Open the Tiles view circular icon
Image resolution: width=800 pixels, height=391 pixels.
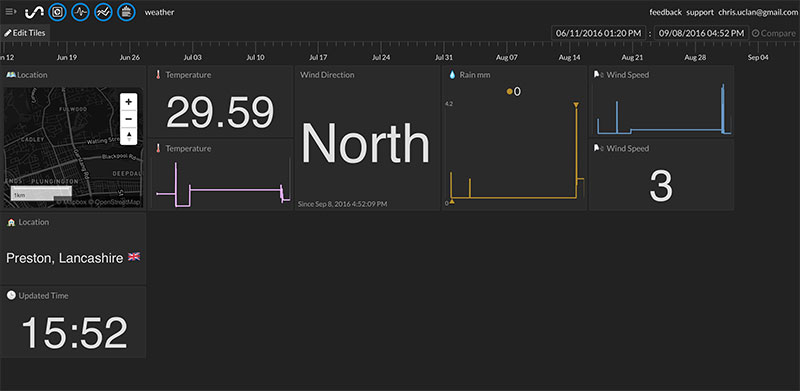(x=58, y=12)
